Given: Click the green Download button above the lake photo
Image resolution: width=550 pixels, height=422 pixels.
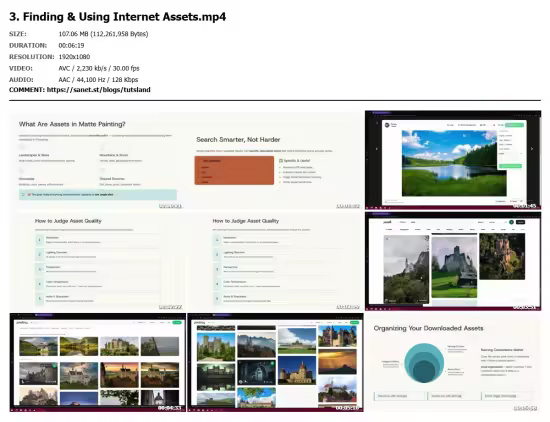Looking at the screenshot, I should (x=514, y=125).
